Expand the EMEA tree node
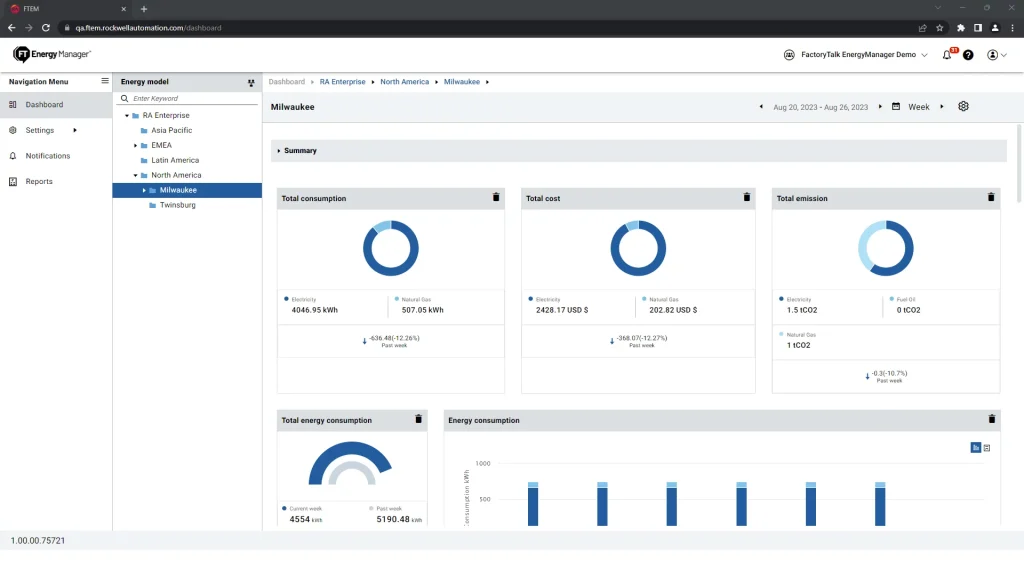The image size is (1024, 576). pyautogui.click(x=136, y=145)
